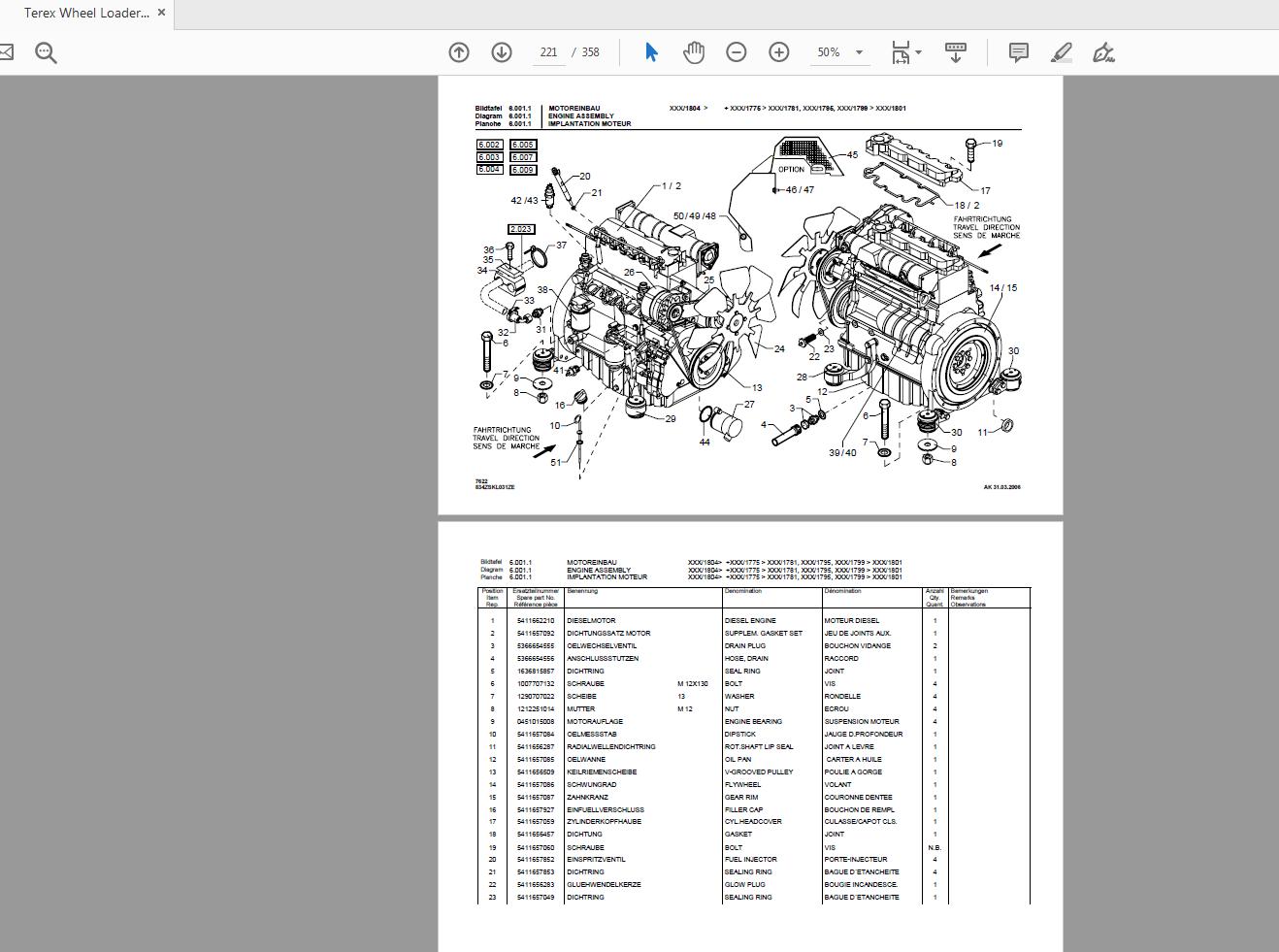
Task: Add a sticky note comment
Action: 1019,52
